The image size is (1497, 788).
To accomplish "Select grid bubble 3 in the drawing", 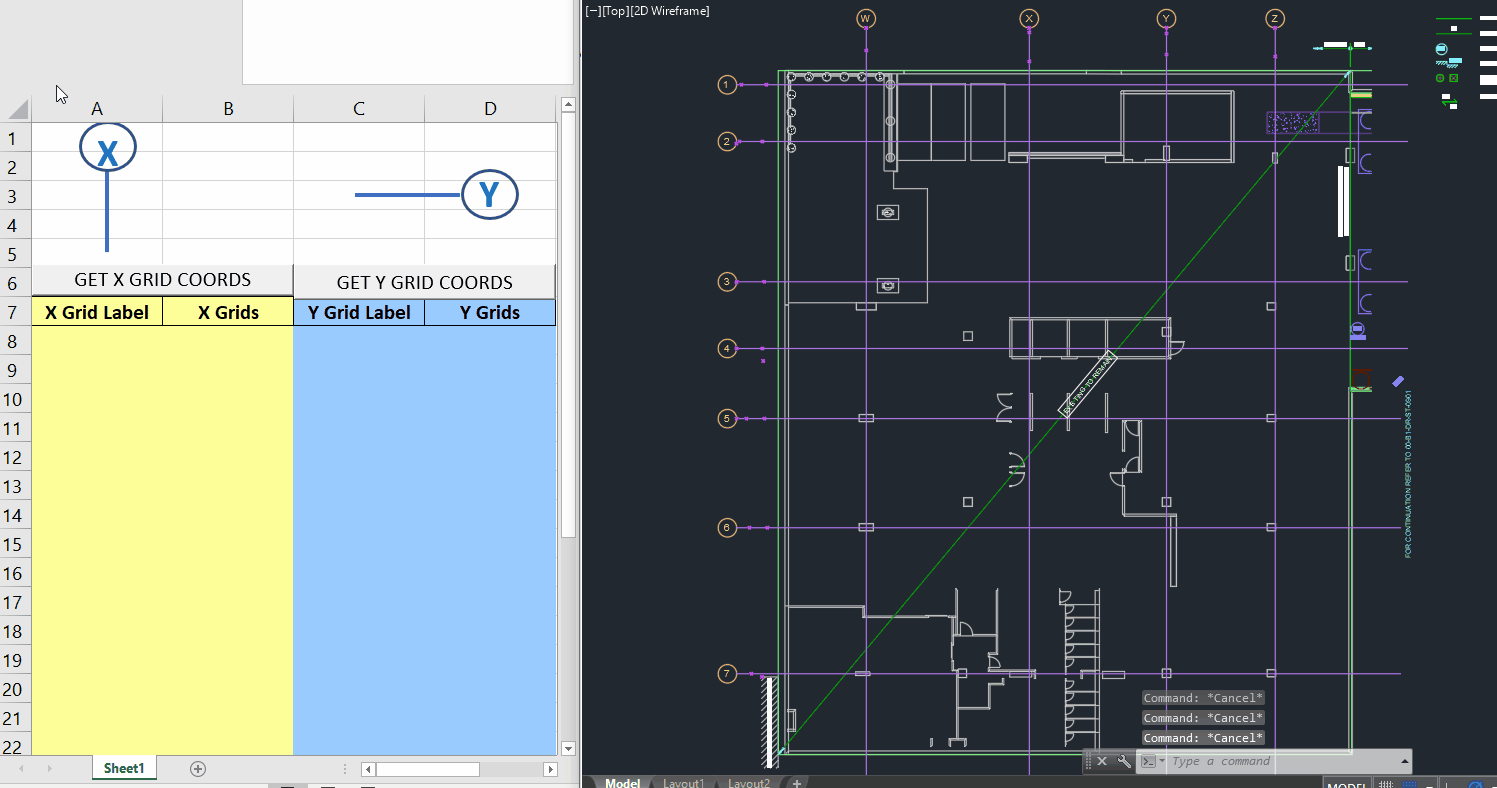I will tap(727, 282).
